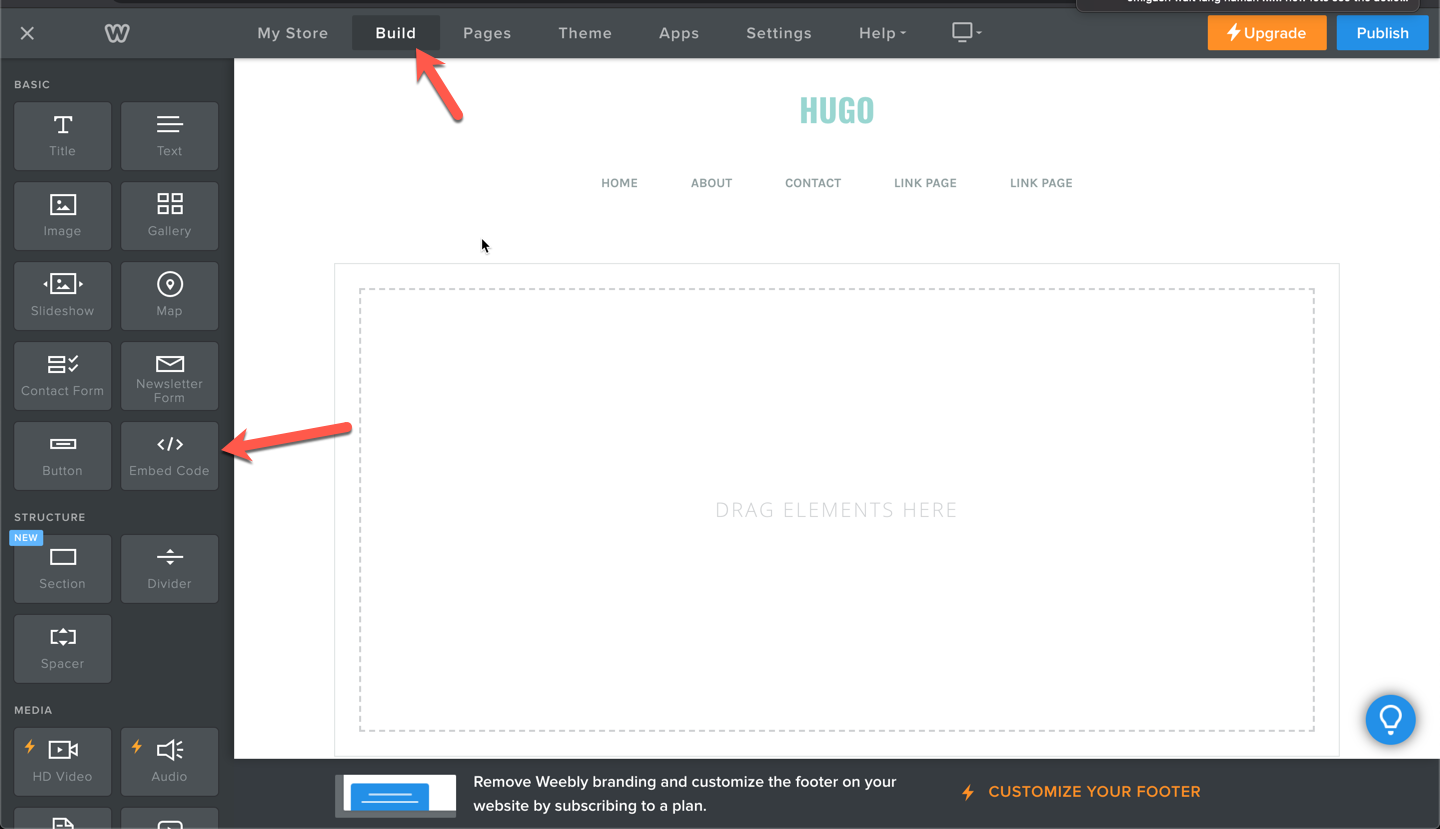The height and width of the screenshot is (829, 1440).
Task: Click the first LINK PAGE nav item
Action: click(x=925, y=183)
